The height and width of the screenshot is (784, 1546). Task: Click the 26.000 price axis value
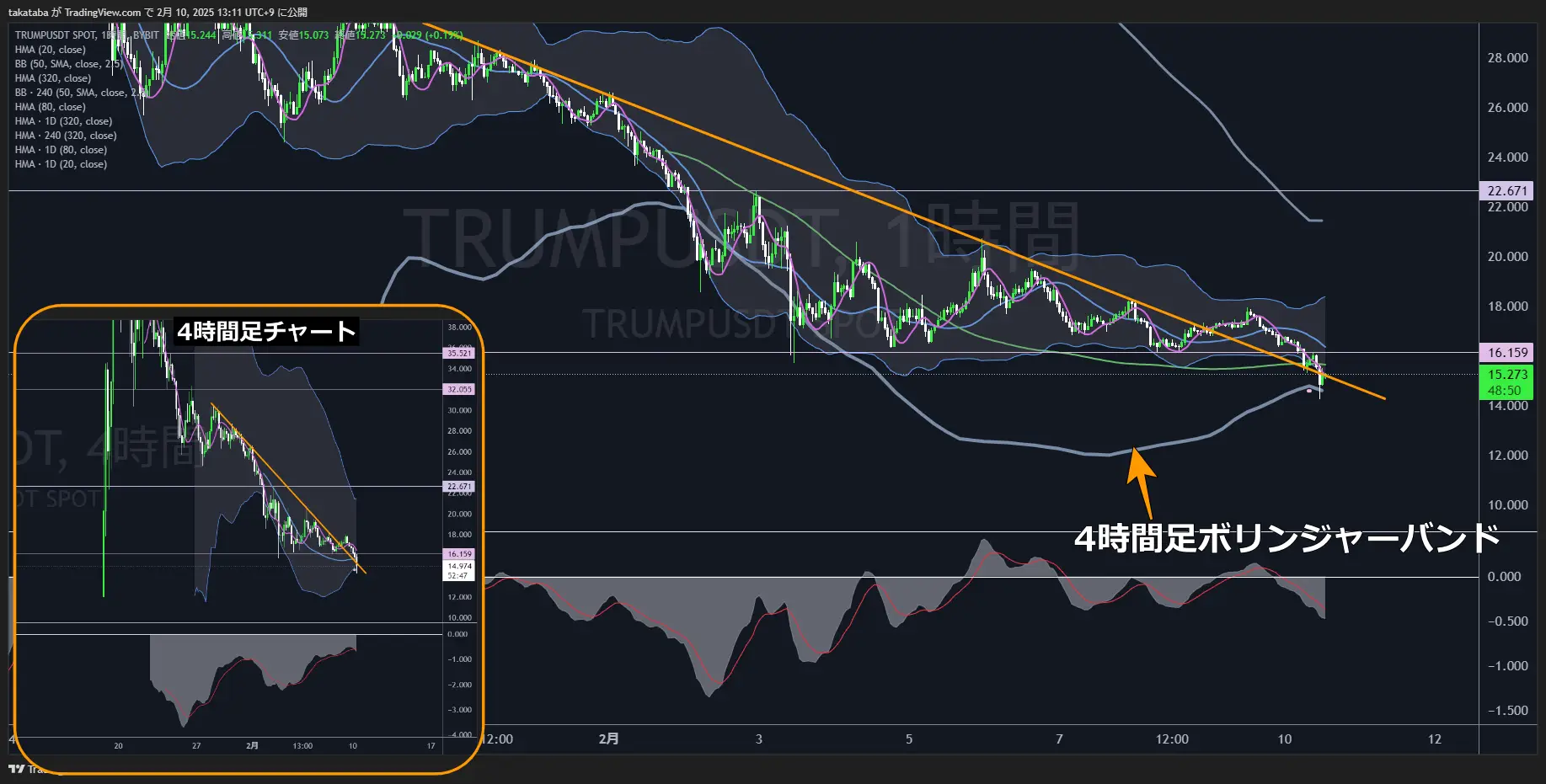1507,108
